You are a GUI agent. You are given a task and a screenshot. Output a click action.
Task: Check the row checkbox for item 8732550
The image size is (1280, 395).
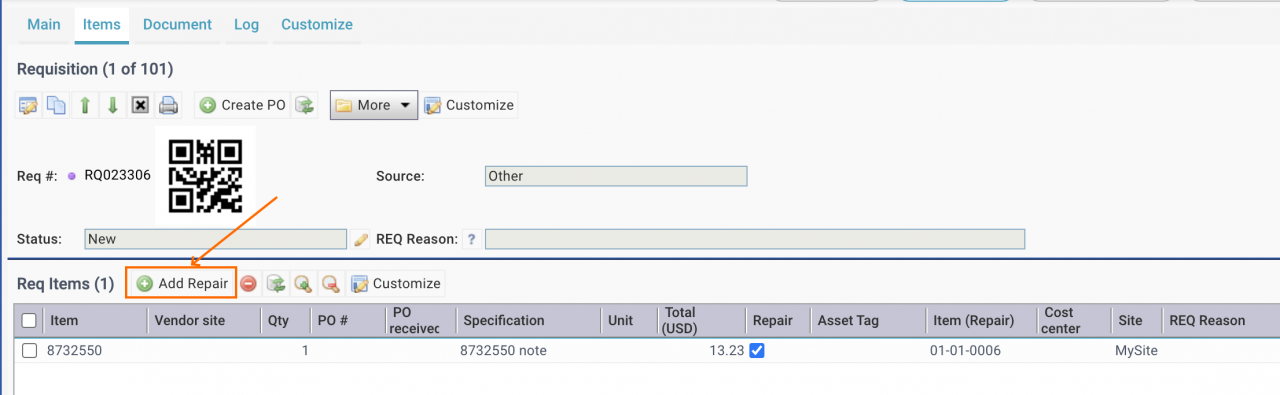30,351
